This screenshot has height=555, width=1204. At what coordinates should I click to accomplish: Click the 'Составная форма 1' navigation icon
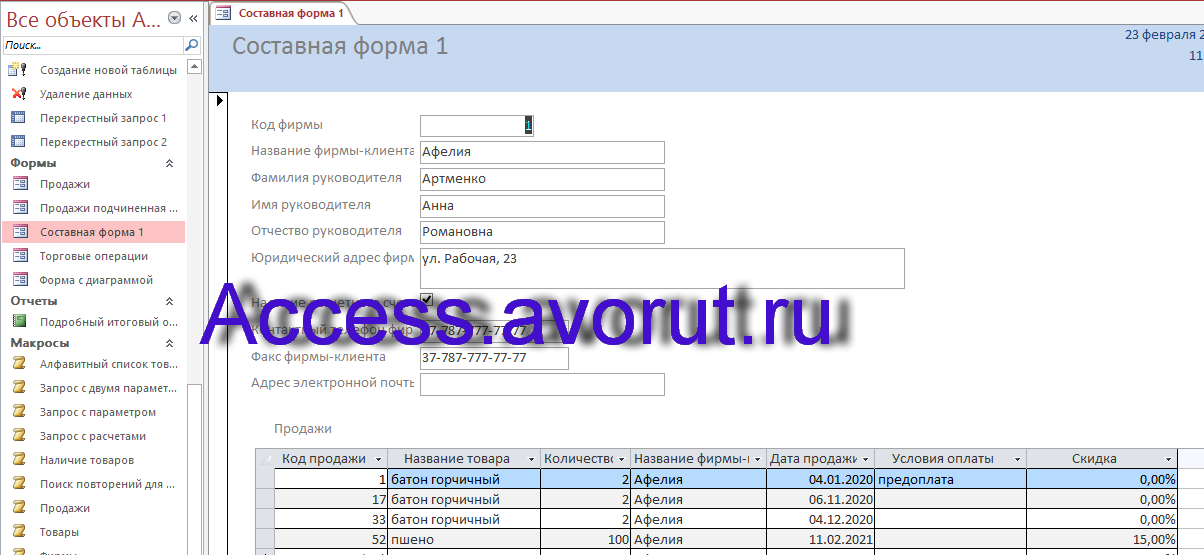[x=19, y=232]
